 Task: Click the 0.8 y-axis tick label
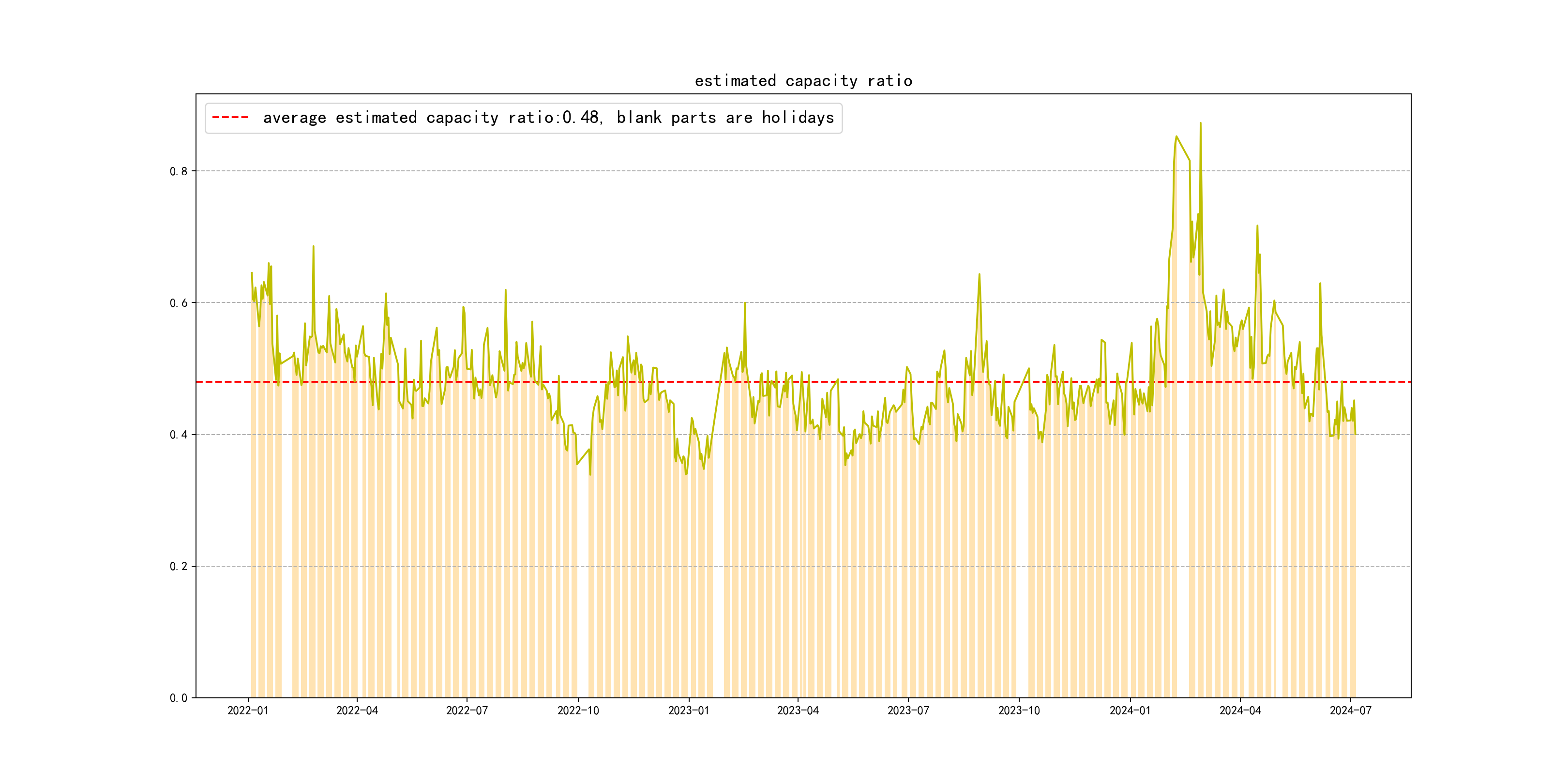179,171
